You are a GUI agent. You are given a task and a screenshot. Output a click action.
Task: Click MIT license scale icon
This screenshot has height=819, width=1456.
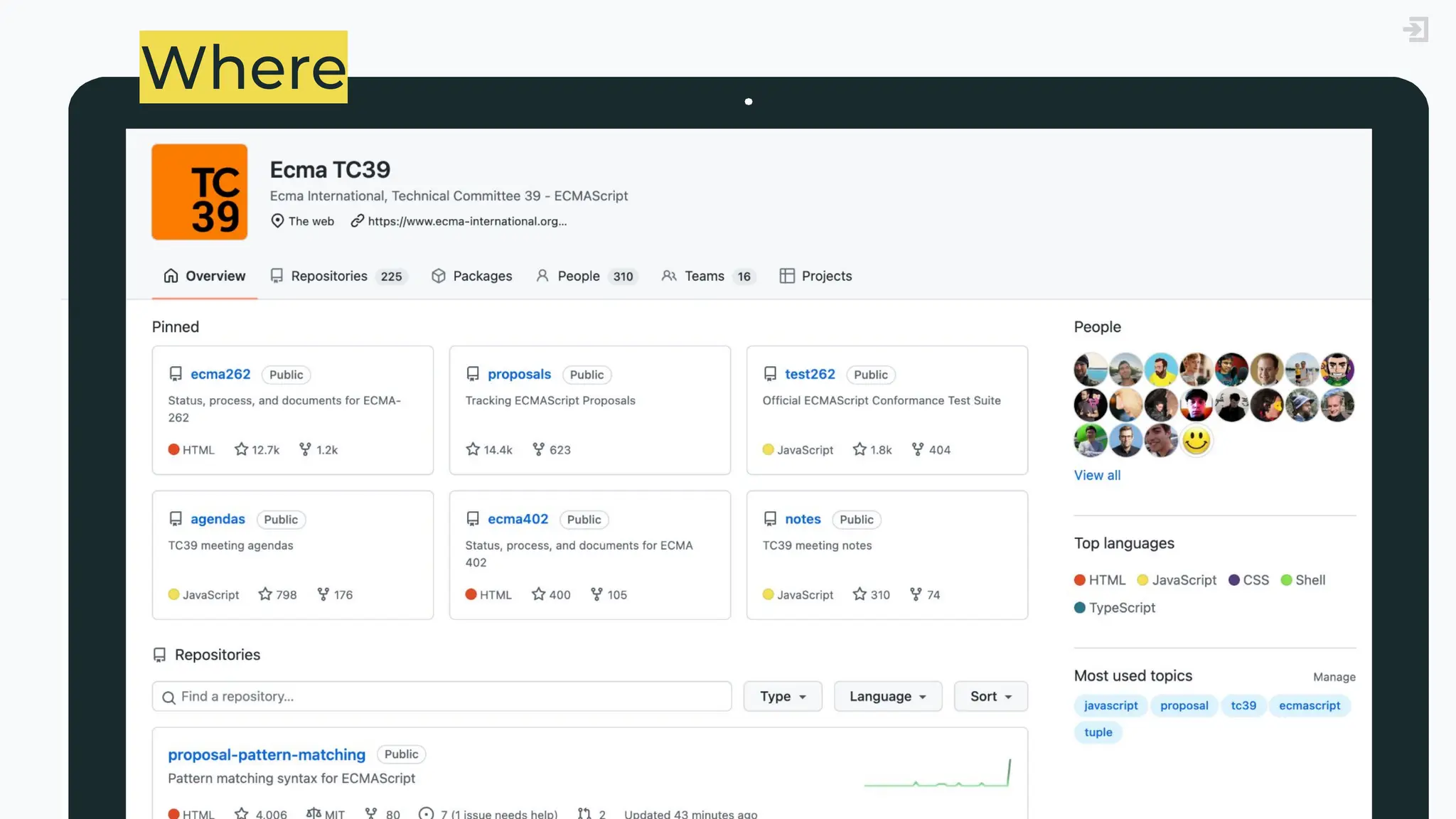pos(314,813)
